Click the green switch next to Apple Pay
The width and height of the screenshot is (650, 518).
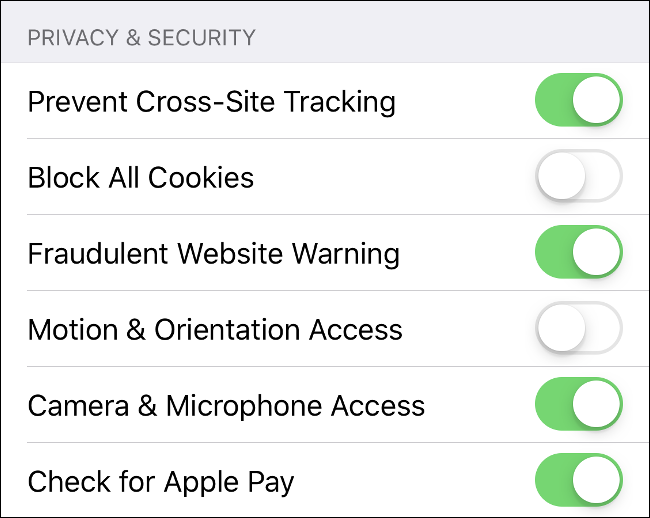(579, 481)
